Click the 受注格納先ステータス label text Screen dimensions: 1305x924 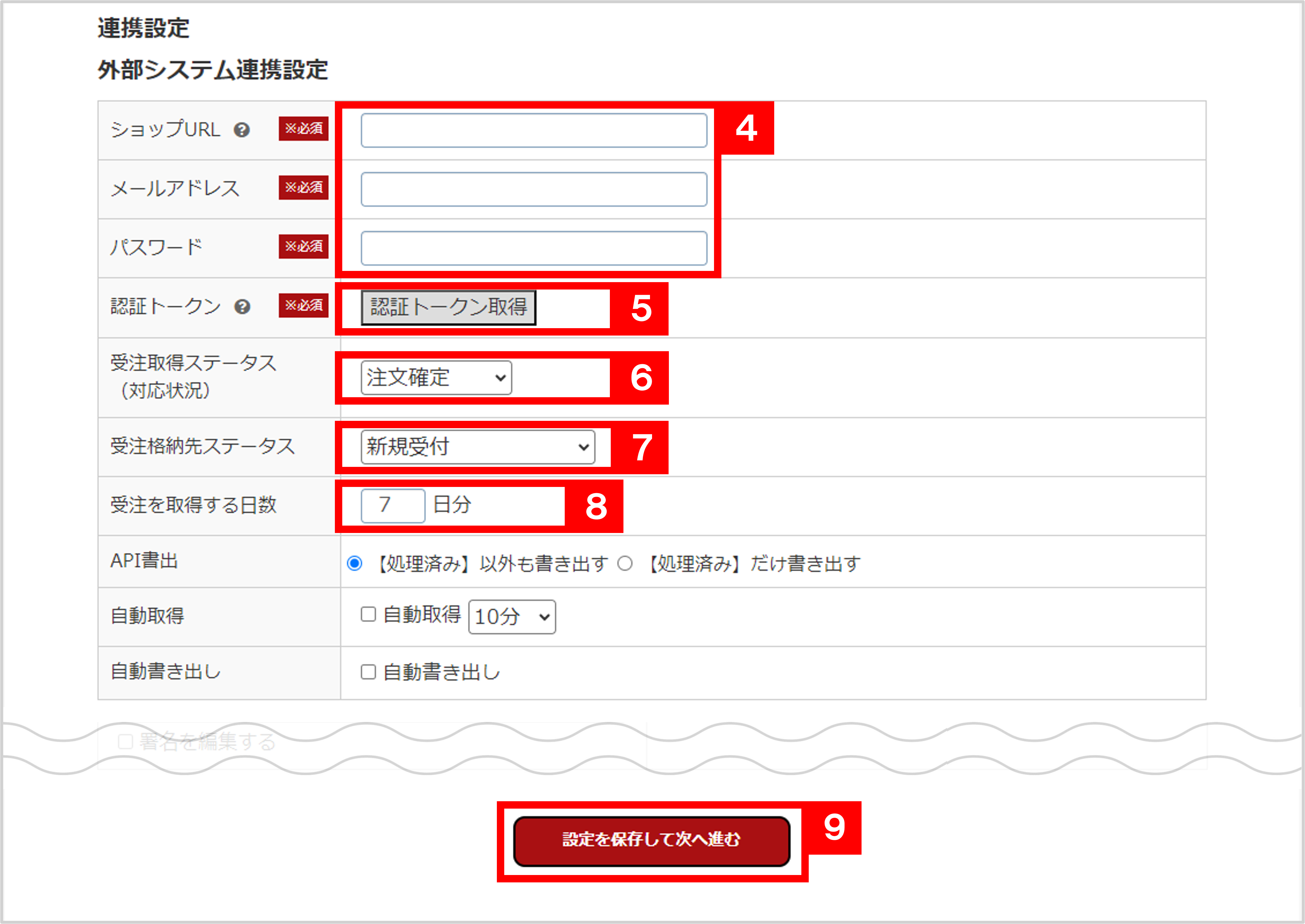coord(203,447)
